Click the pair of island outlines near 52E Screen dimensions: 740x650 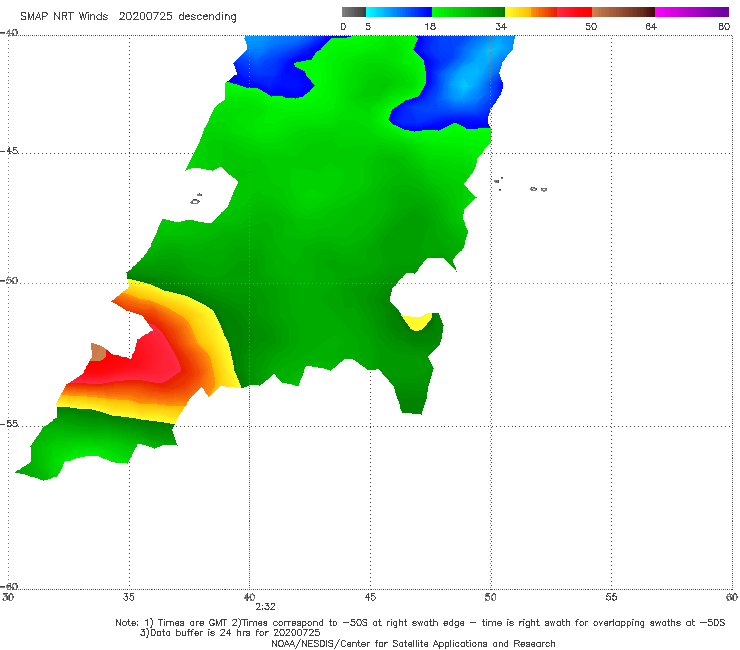(538, 189)
